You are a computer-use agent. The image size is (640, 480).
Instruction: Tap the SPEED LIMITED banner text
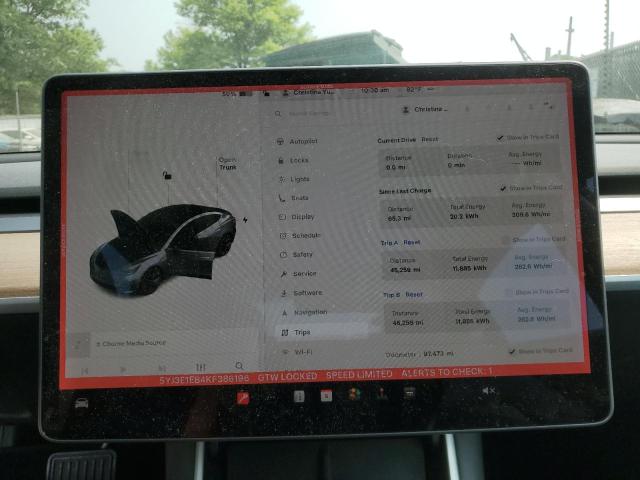359,374
